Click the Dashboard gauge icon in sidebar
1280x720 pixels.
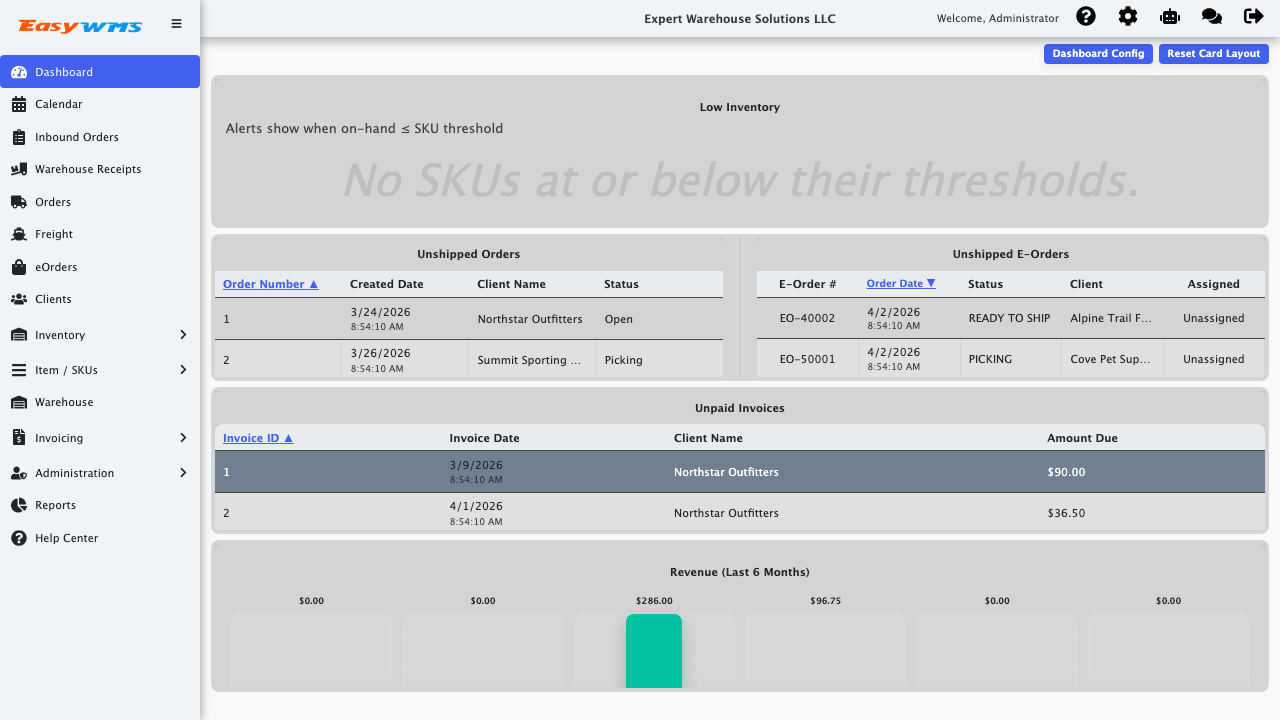coord(19,72)
